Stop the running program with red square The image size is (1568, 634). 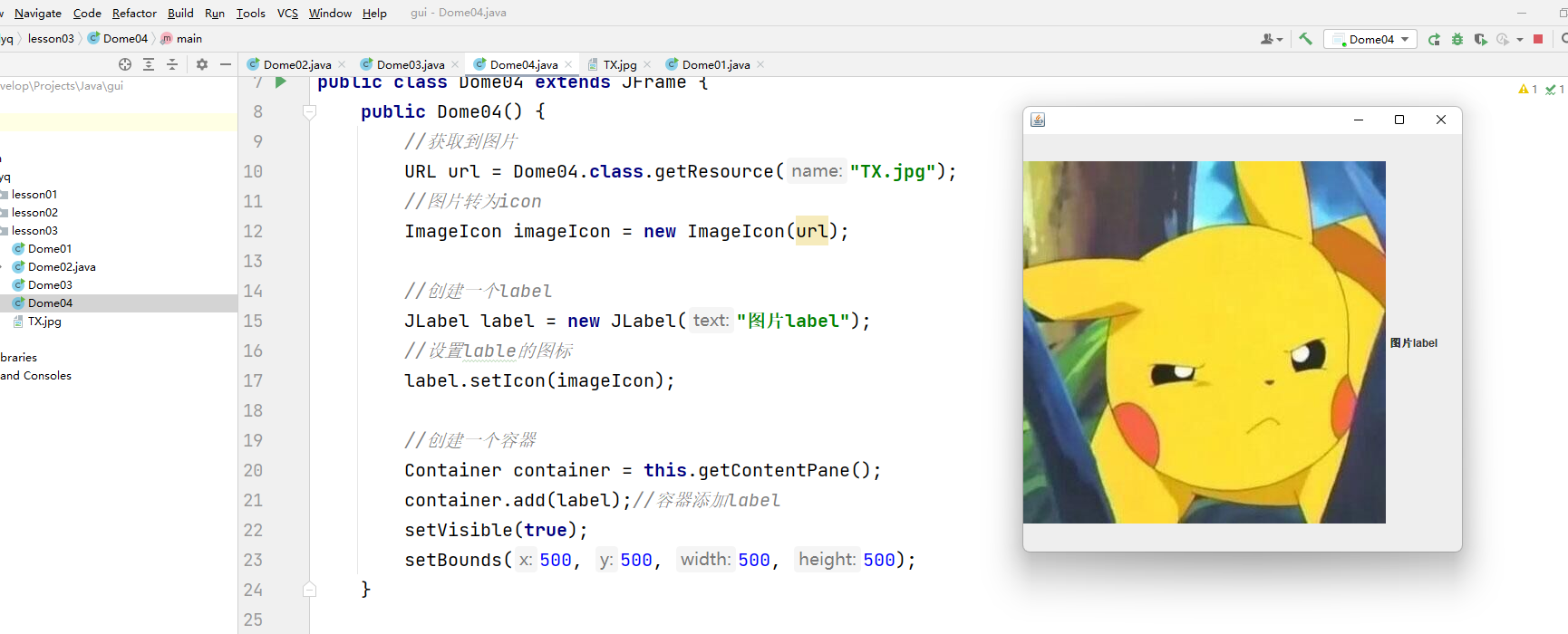click(x=1538, y=39)
